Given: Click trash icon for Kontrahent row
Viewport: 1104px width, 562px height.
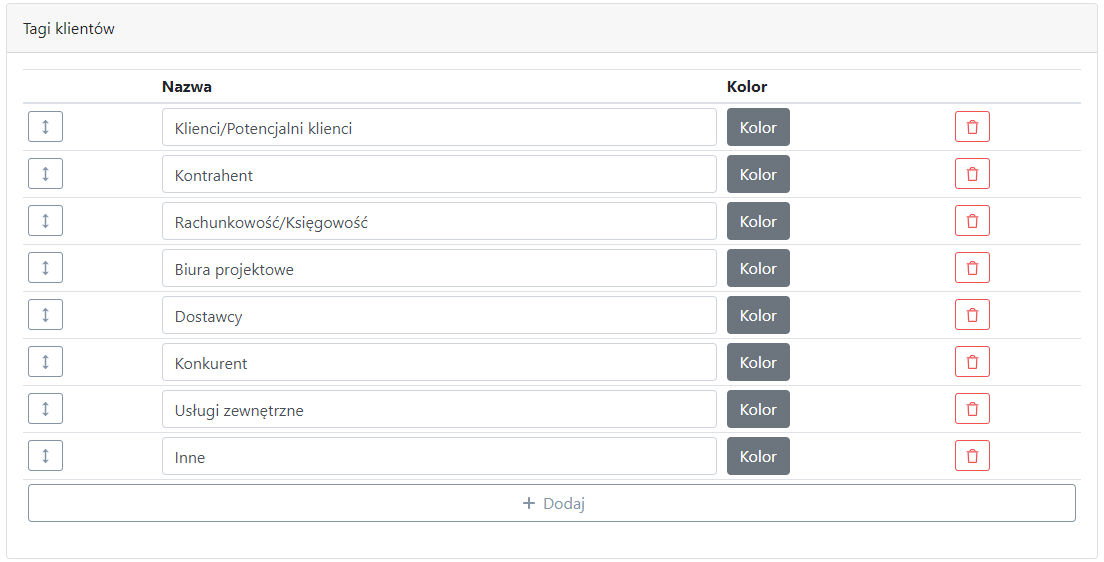Looking at the screenshot, I should [972, 174].
